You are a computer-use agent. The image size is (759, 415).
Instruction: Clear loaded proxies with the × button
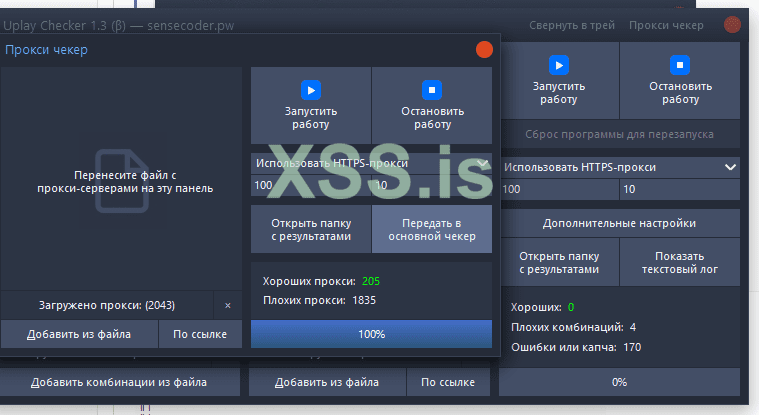coord(228,306)
